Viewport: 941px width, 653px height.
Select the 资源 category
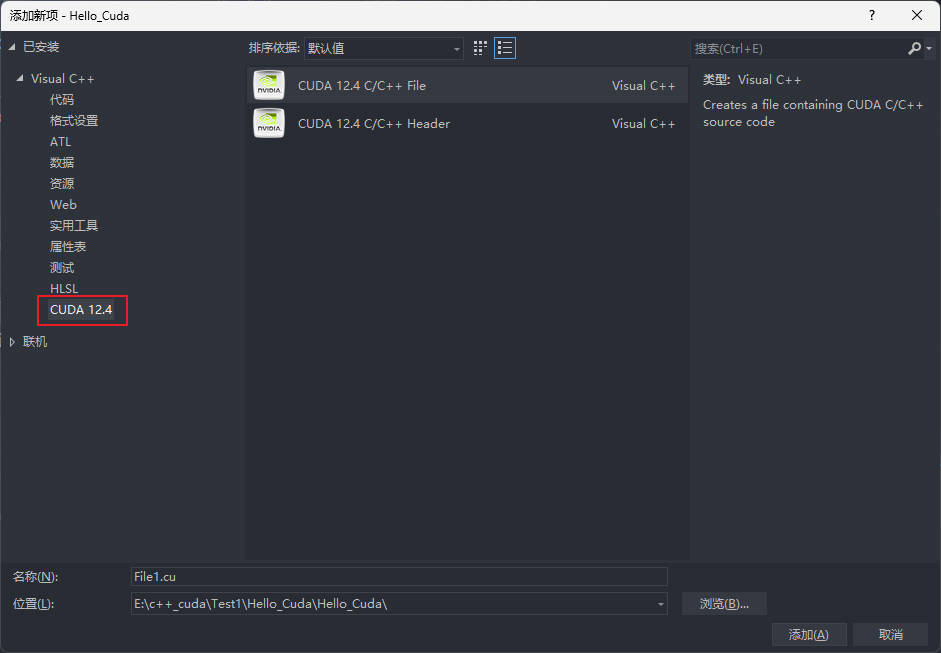pyautogui.click(x=62, y=184)
